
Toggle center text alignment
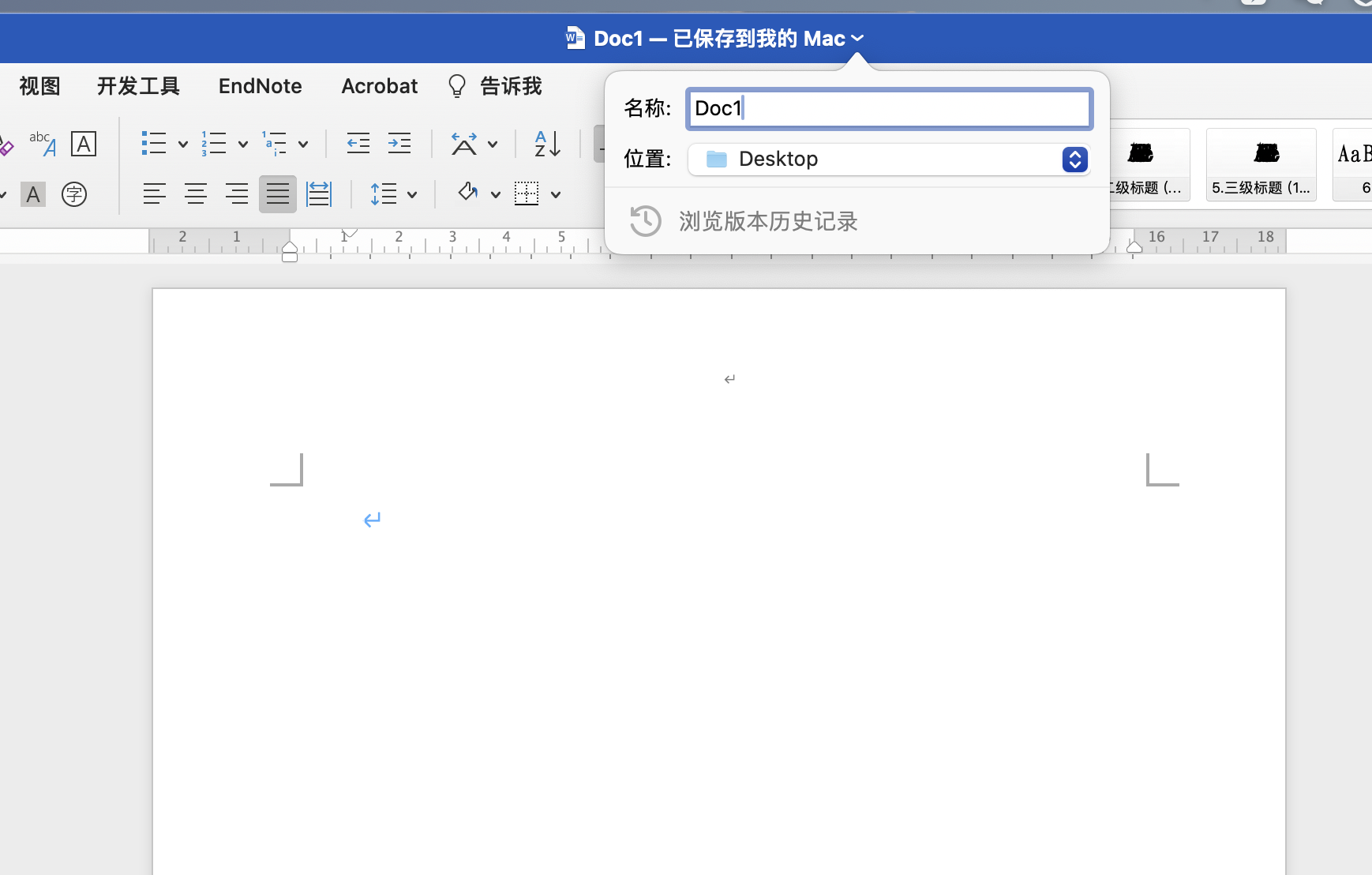coord(196,193)
